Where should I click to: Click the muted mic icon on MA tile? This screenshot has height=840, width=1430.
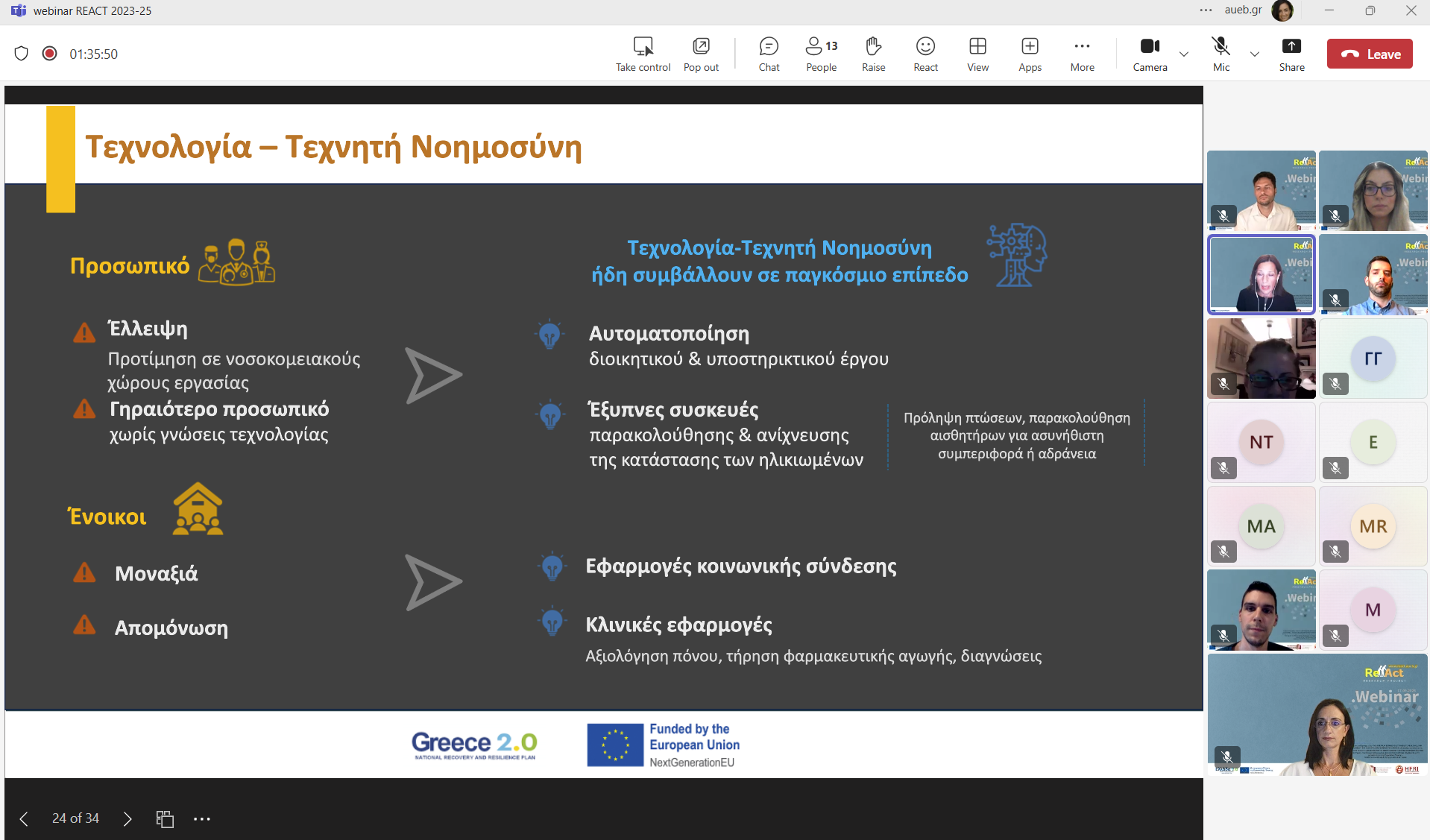pos(1223,552)
